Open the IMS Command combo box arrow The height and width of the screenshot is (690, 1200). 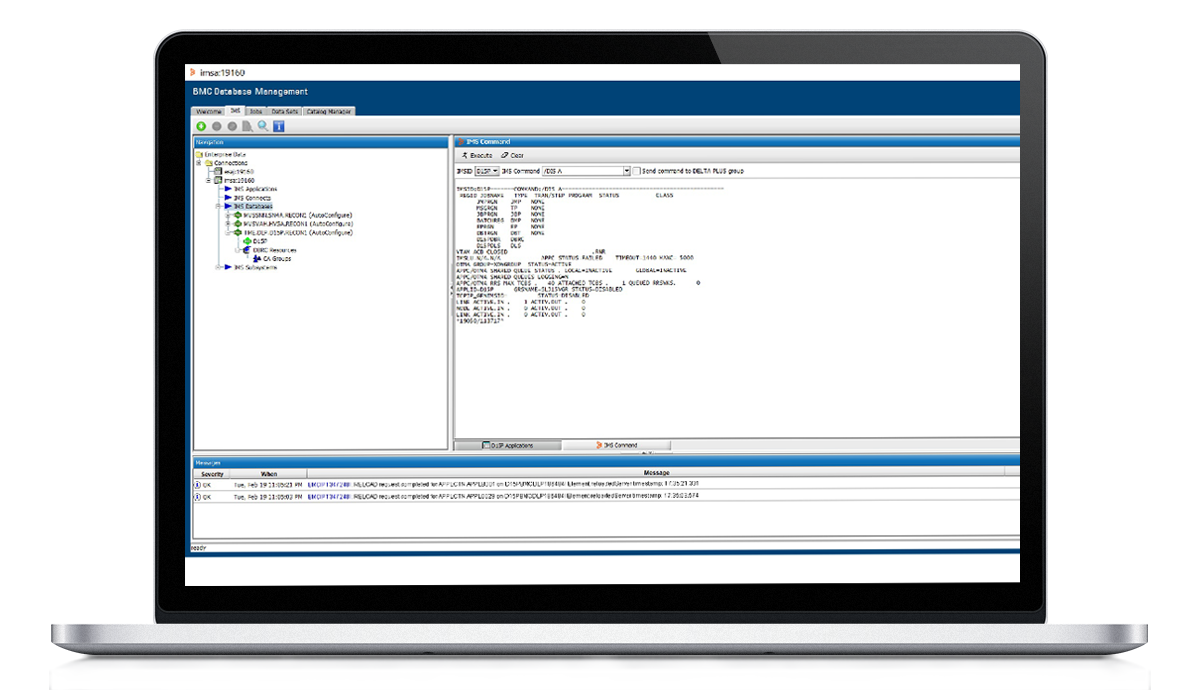coord(626,171)
